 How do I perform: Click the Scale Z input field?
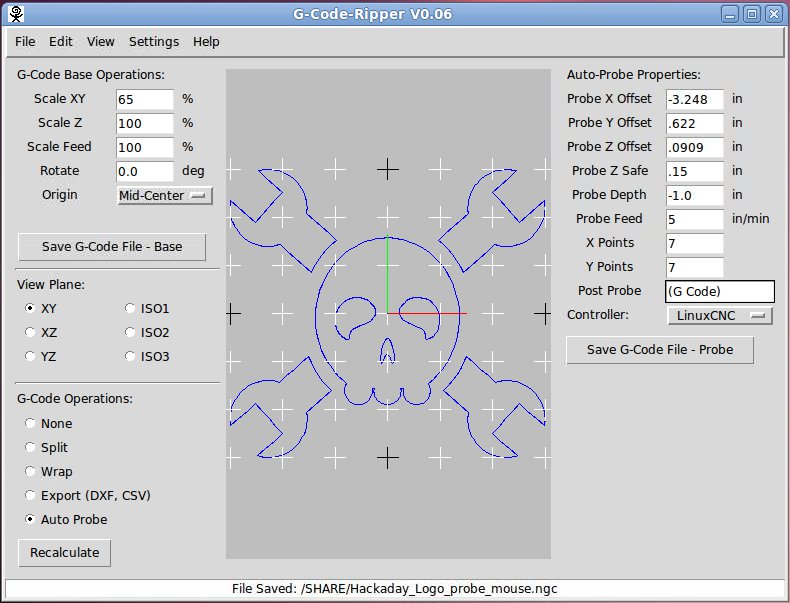(x=145, y=123)
